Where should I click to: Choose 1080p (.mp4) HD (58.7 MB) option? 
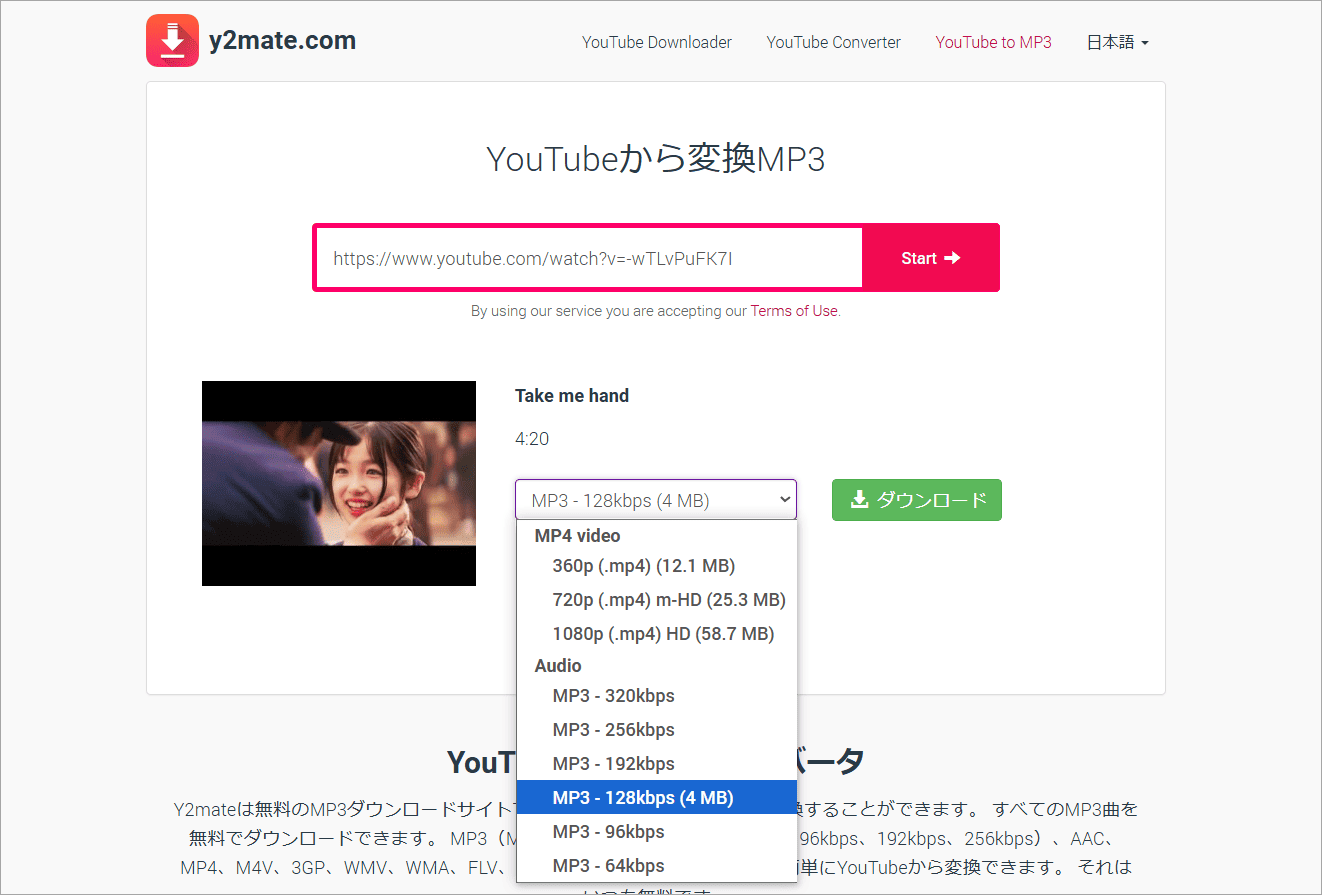coord(657,634)
